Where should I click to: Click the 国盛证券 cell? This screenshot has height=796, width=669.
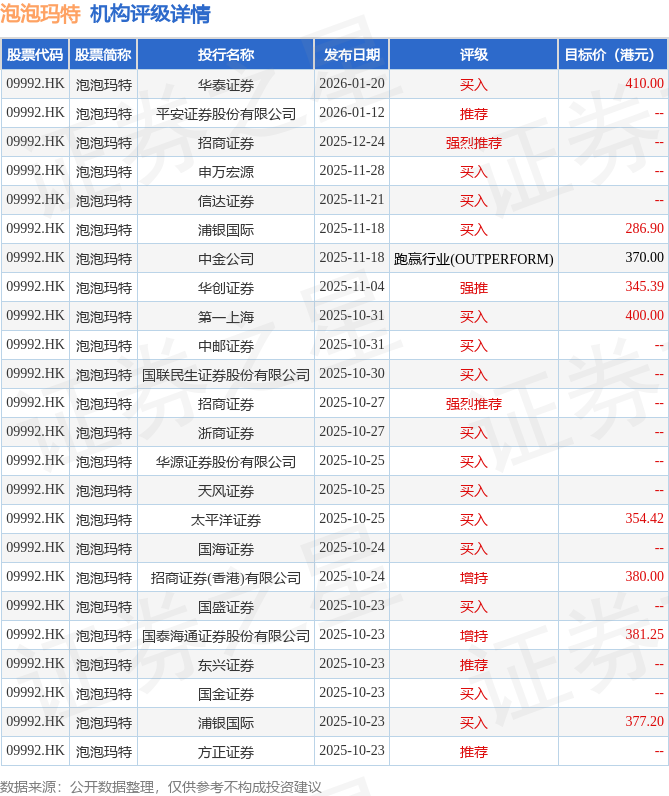[226, 606]
